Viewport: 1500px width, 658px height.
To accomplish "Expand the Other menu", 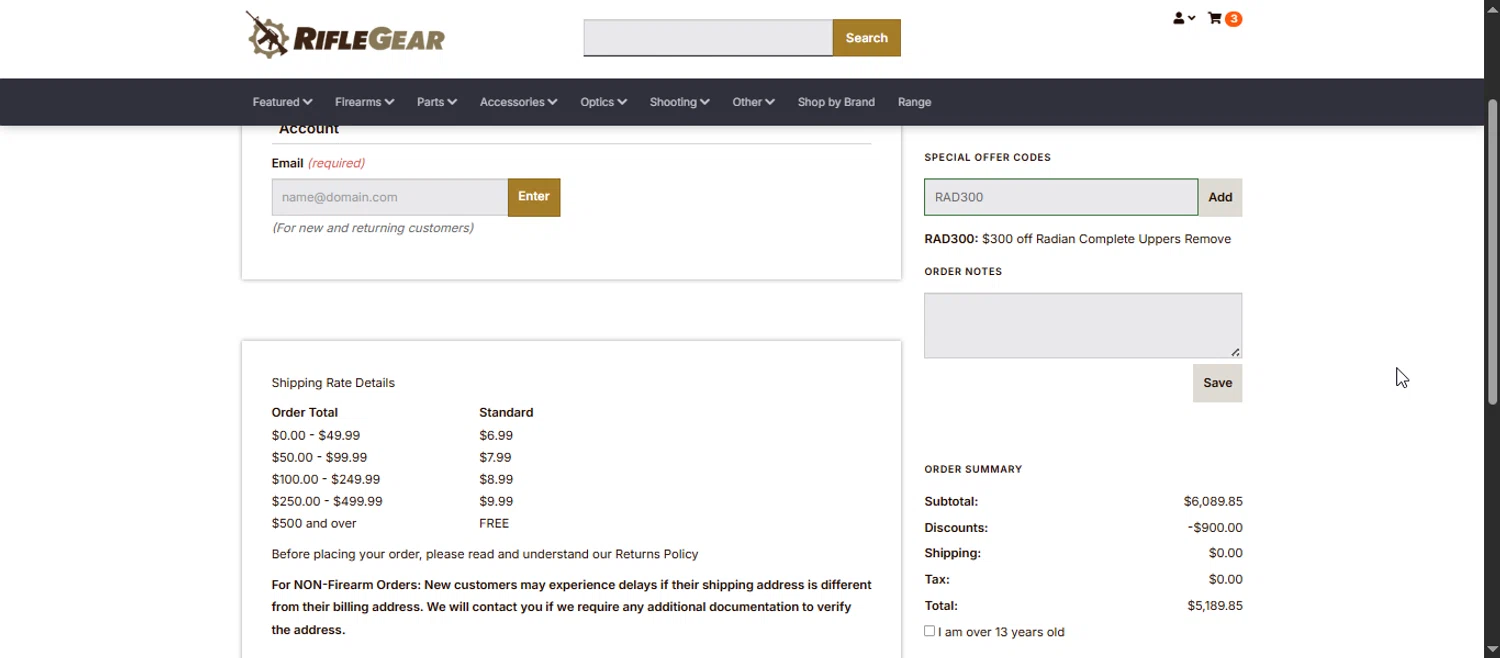I will tap(753, 102).
